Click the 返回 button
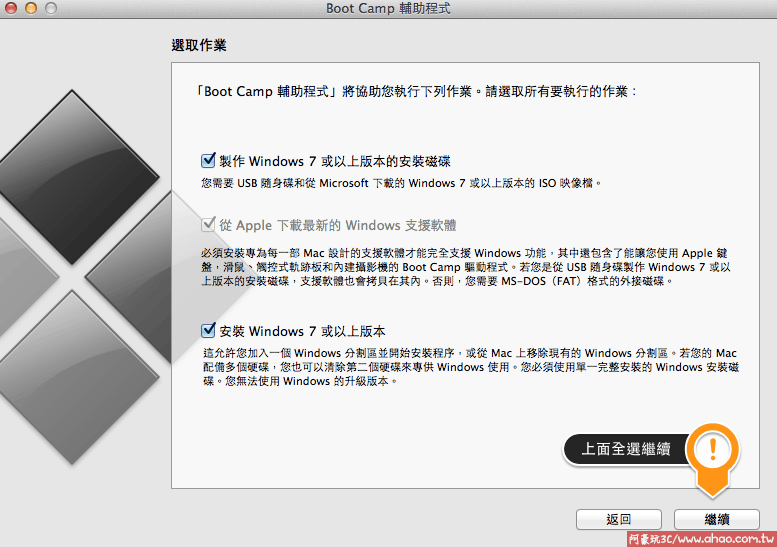 (x=618, y=519)
